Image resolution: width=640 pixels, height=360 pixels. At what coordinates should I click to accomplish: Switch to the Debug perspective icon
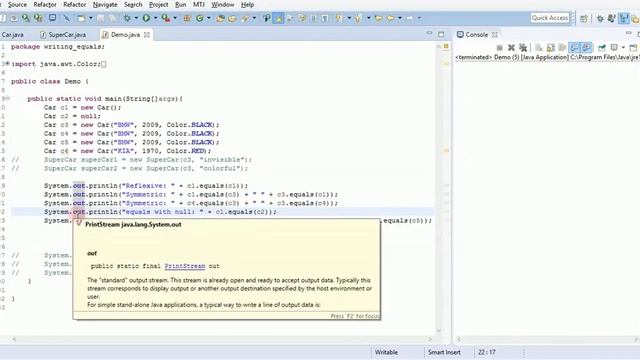point(600,18)
